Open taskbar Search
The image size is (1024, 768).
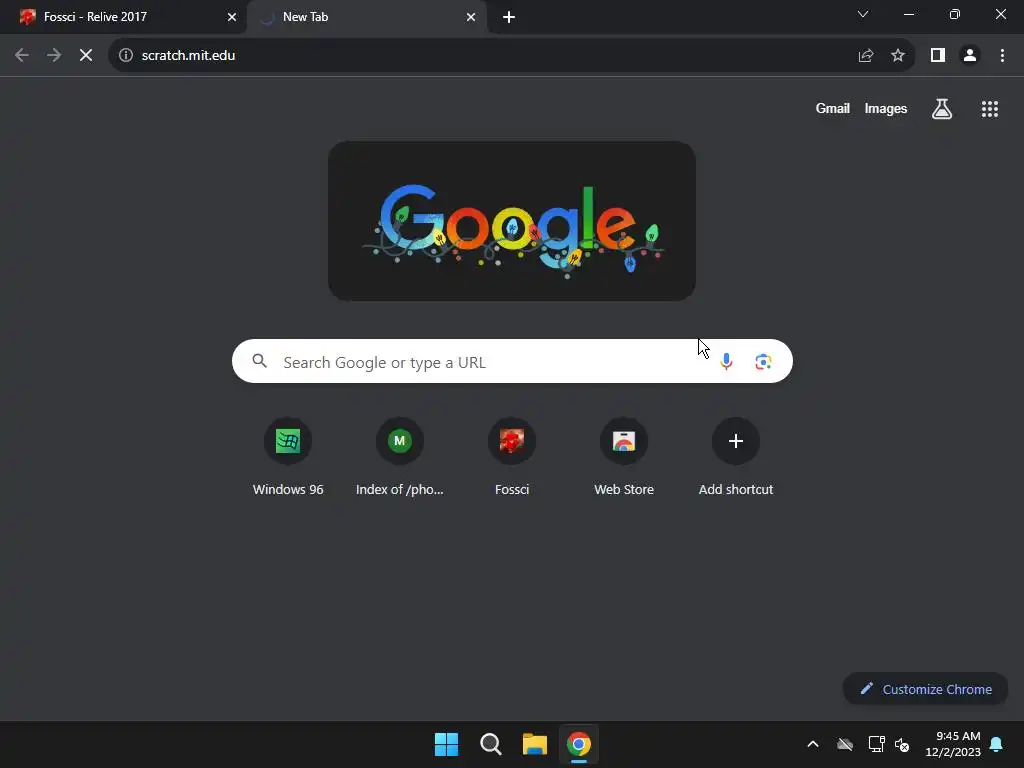[490, 744]
